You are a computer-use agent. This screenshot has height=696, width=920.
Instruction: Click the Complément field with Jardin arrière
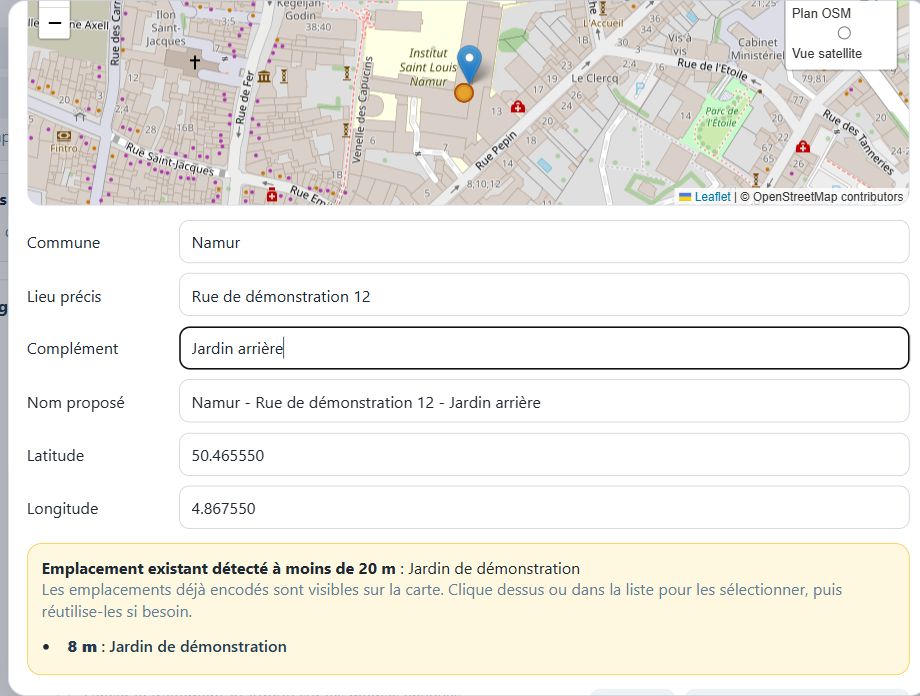coord(544,348)
